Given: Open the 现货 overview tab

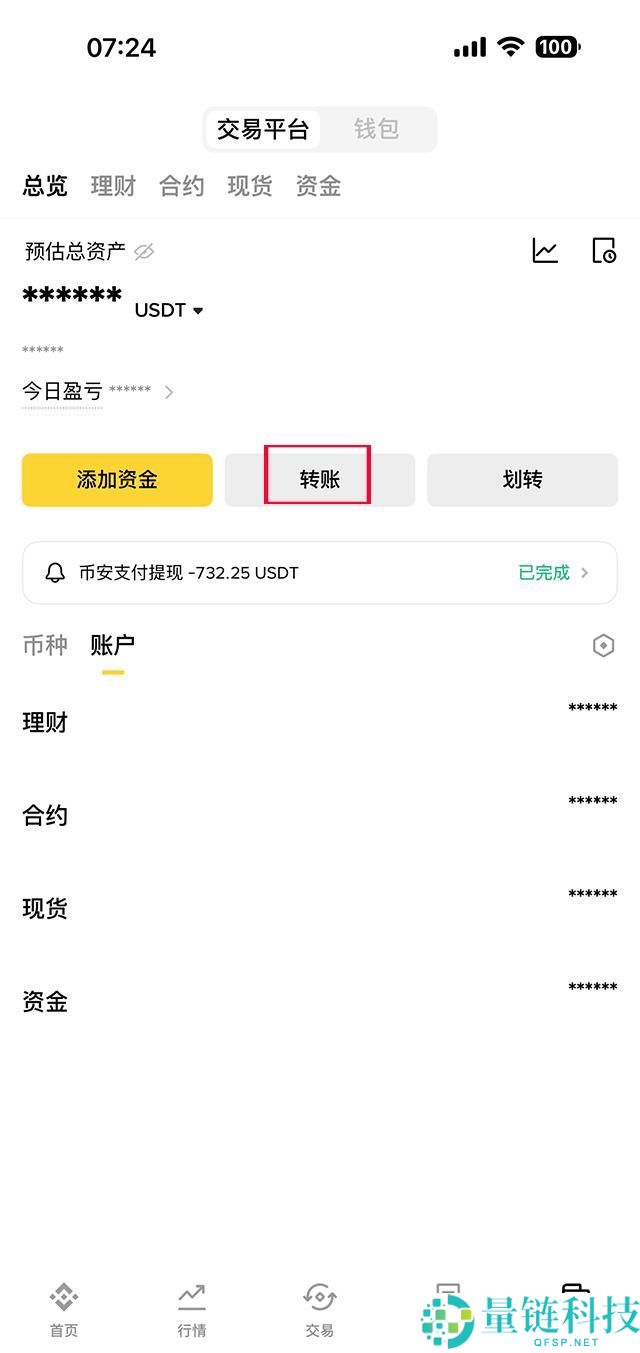Looking at the screenshot, I should click(x=249, y=186).
